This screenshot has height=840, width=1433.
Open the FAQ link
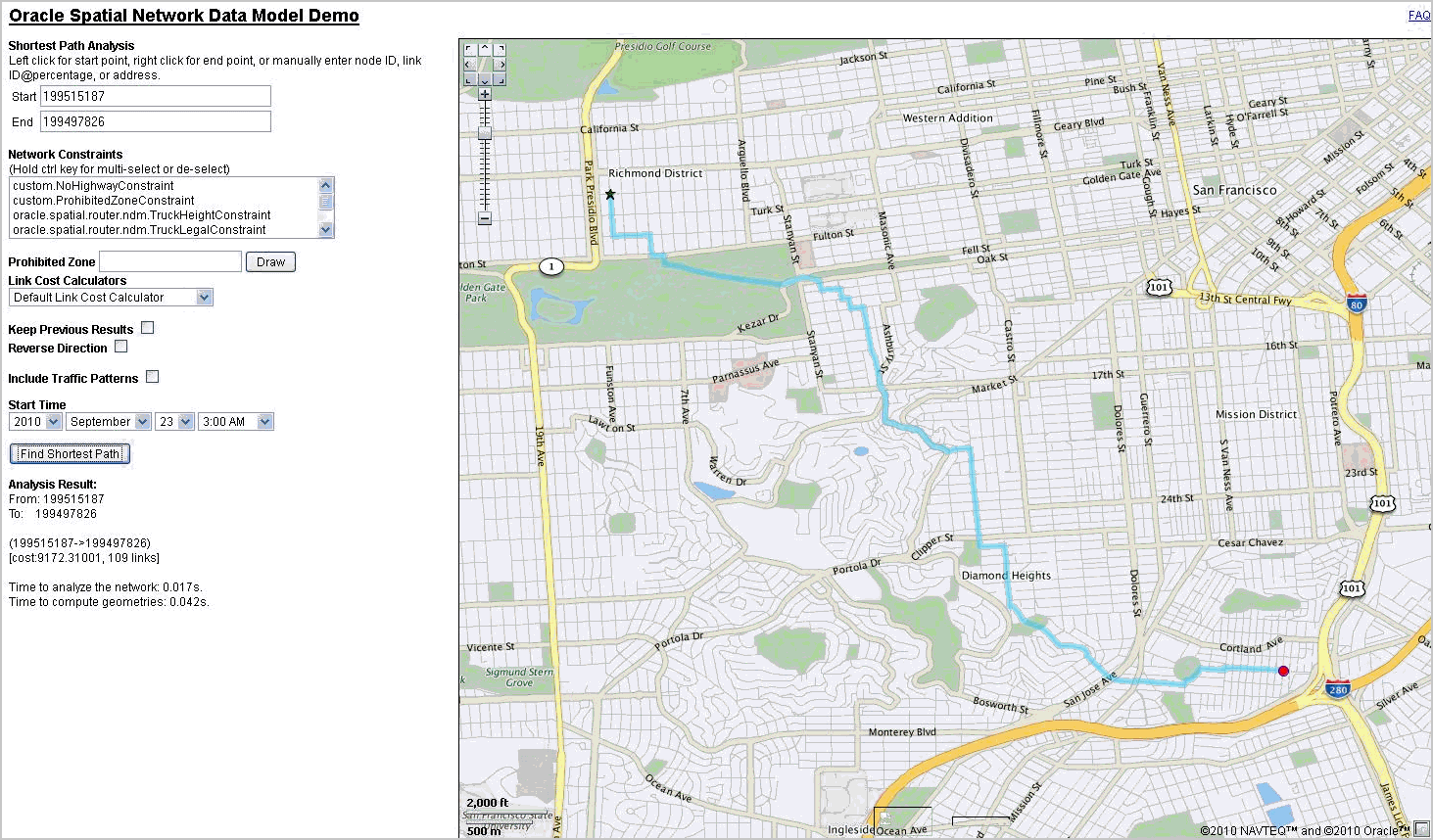(1419, 16)
